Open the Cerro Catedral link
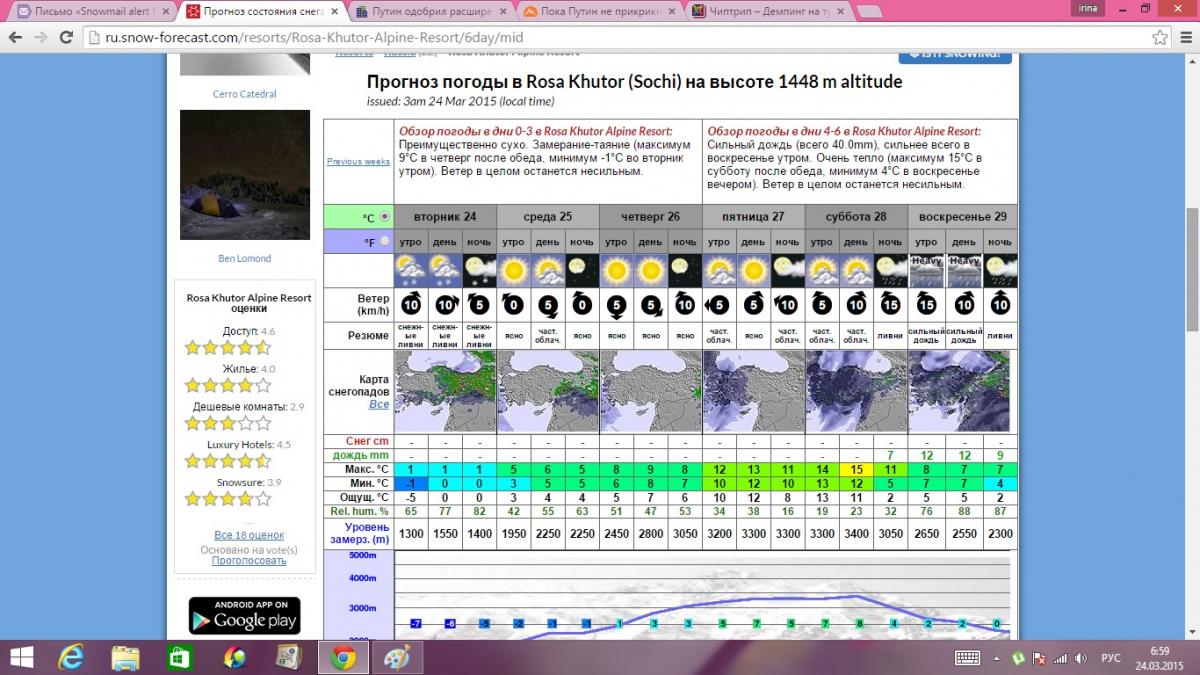Viewport: 1200px width, 675px height. (245, 94)
